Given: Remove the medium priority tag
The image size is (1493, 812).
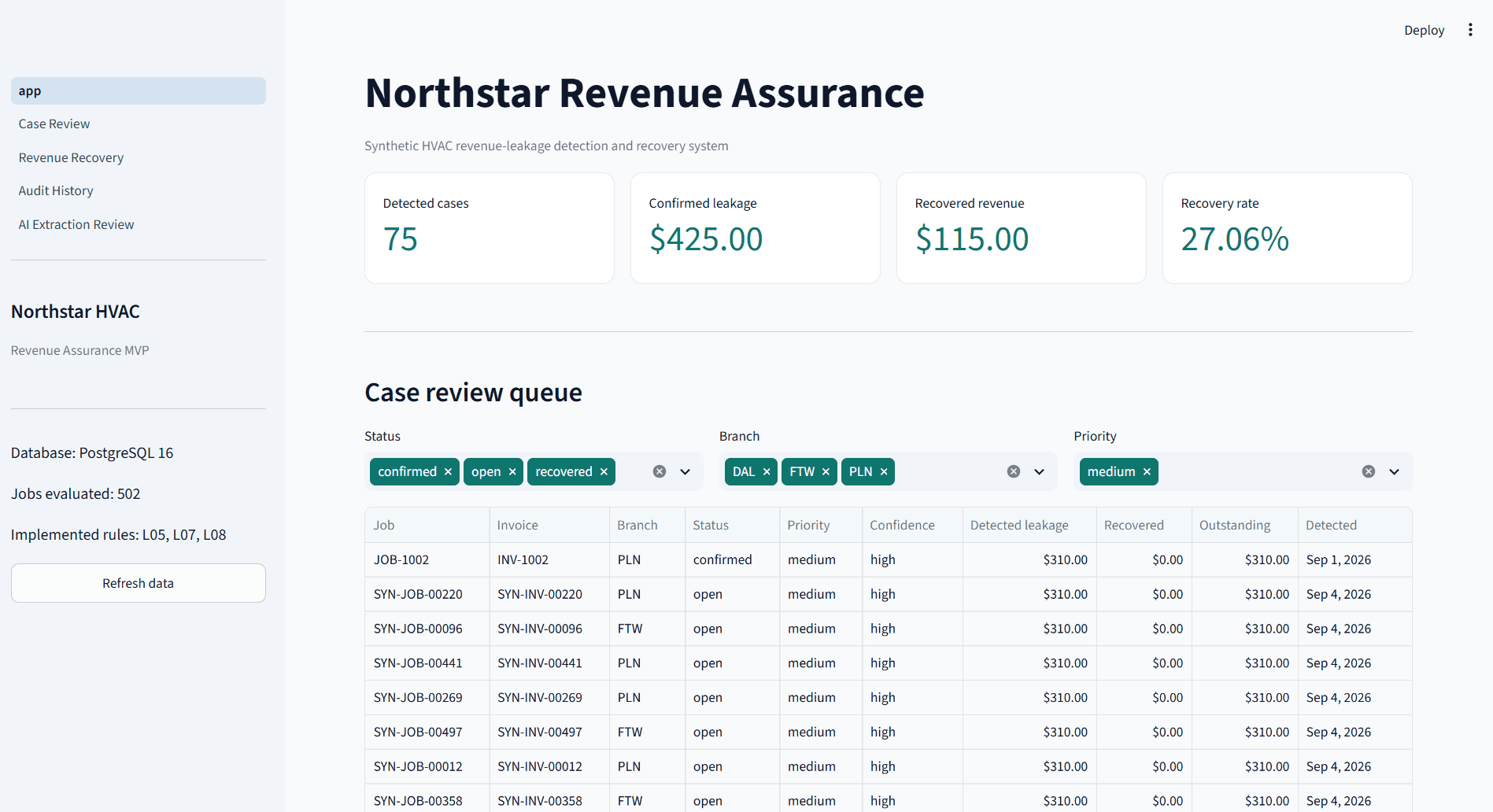Looking at the screenshot, I should click(x=1147, y=471).
